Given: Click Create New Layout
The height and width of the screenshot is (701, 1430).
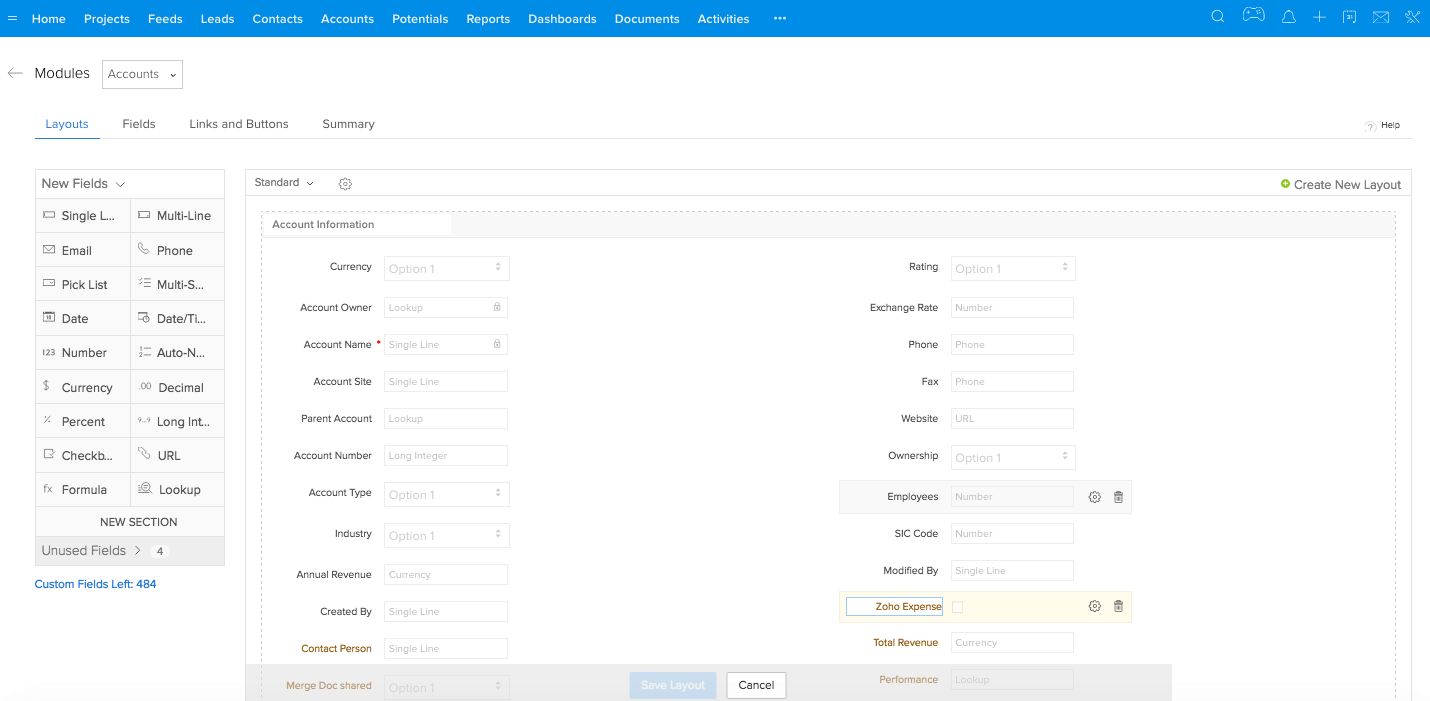Looking at the screenshot, I should click(1342, 184).
